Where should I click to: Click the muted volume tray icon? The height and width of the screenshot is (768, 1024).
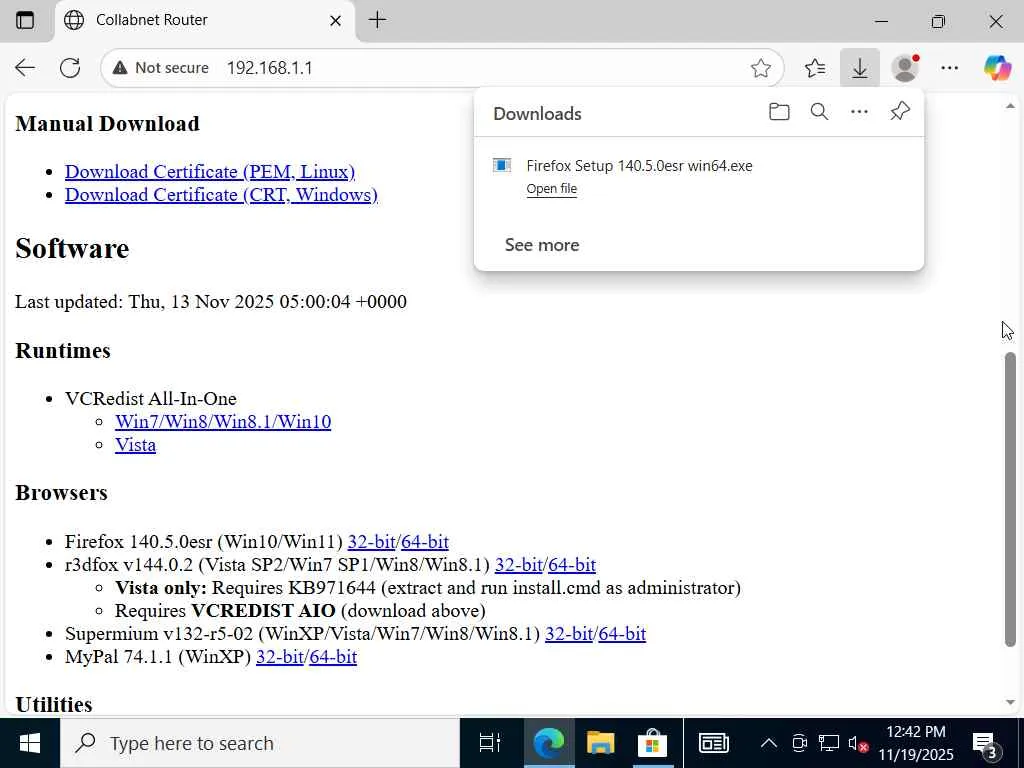pyautogui.click(x=857, y=743)
